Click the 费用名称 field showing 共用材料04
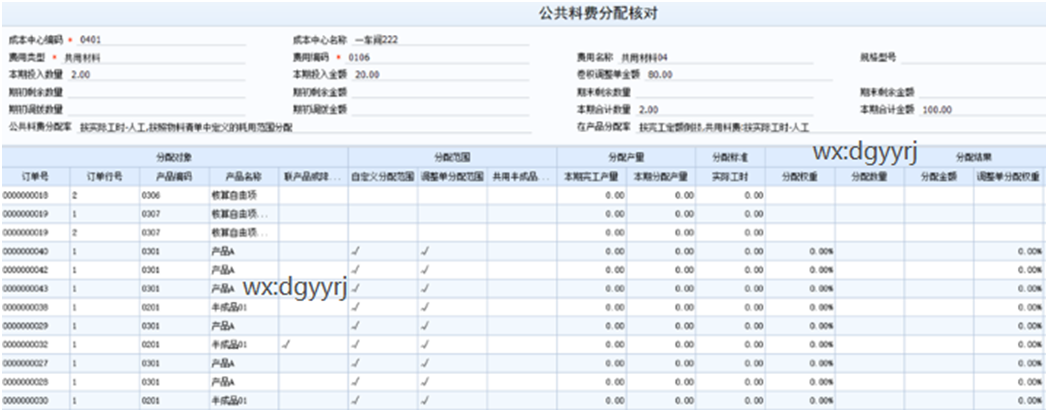The height and width of the screenshot is (412, 1048). point(716,57)
